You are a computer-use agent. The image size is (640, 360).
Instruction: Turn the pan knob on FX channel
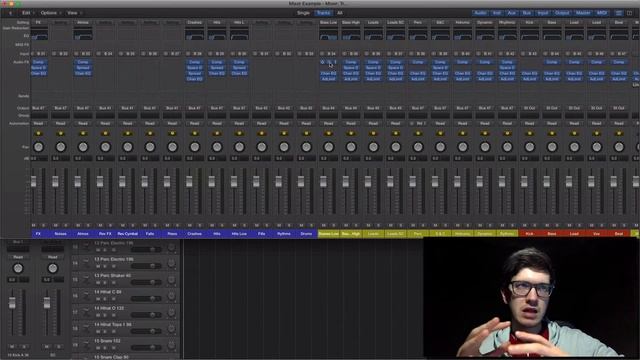point(38,147)
